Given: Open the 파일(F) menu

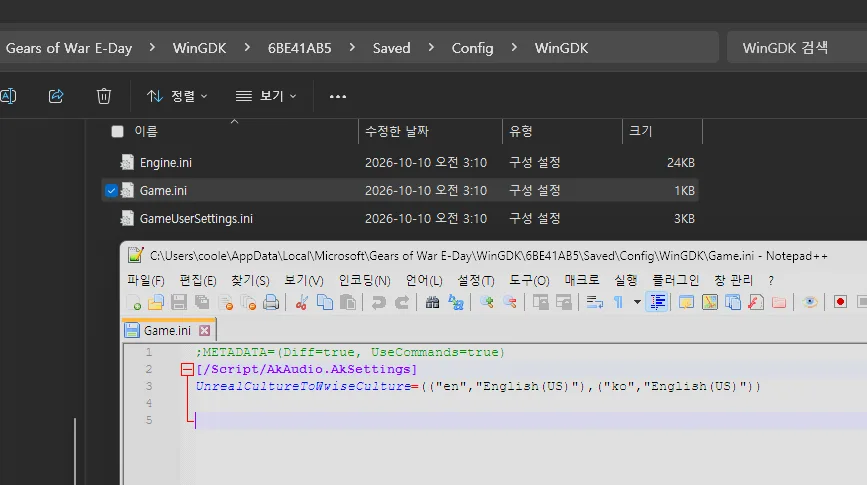Looking at the screenshot, I should (x=145, y=280).
